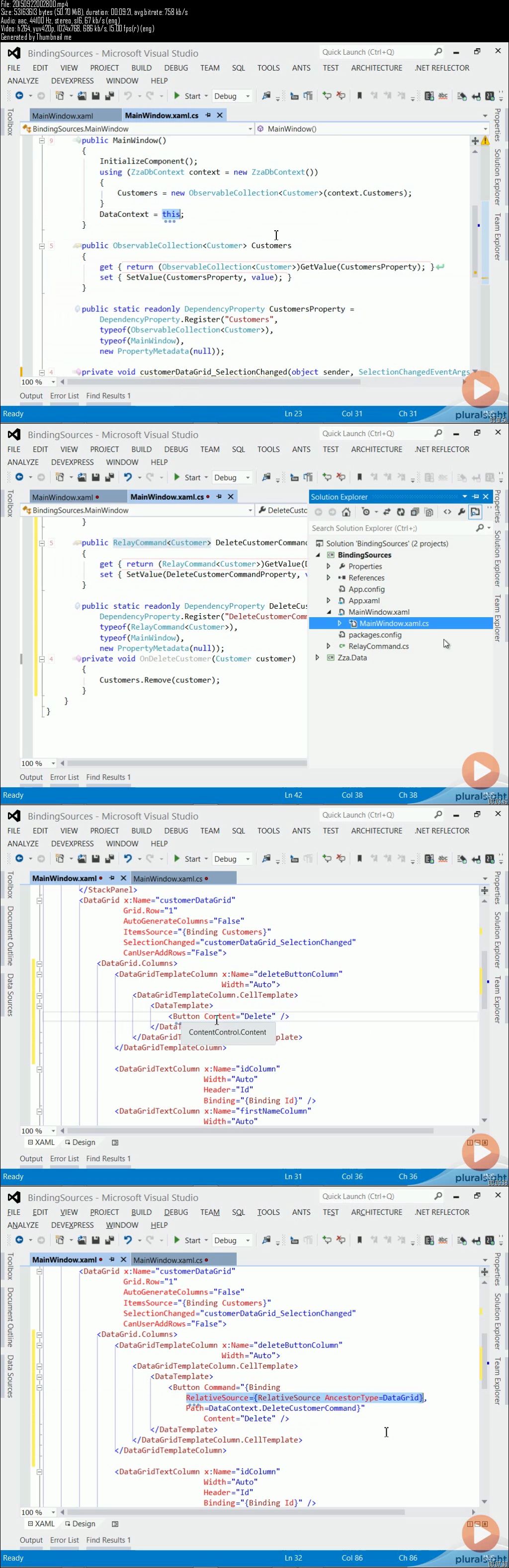
Task: Select packages.config in Solution Explorer tree
Action: tap(375, 635)
